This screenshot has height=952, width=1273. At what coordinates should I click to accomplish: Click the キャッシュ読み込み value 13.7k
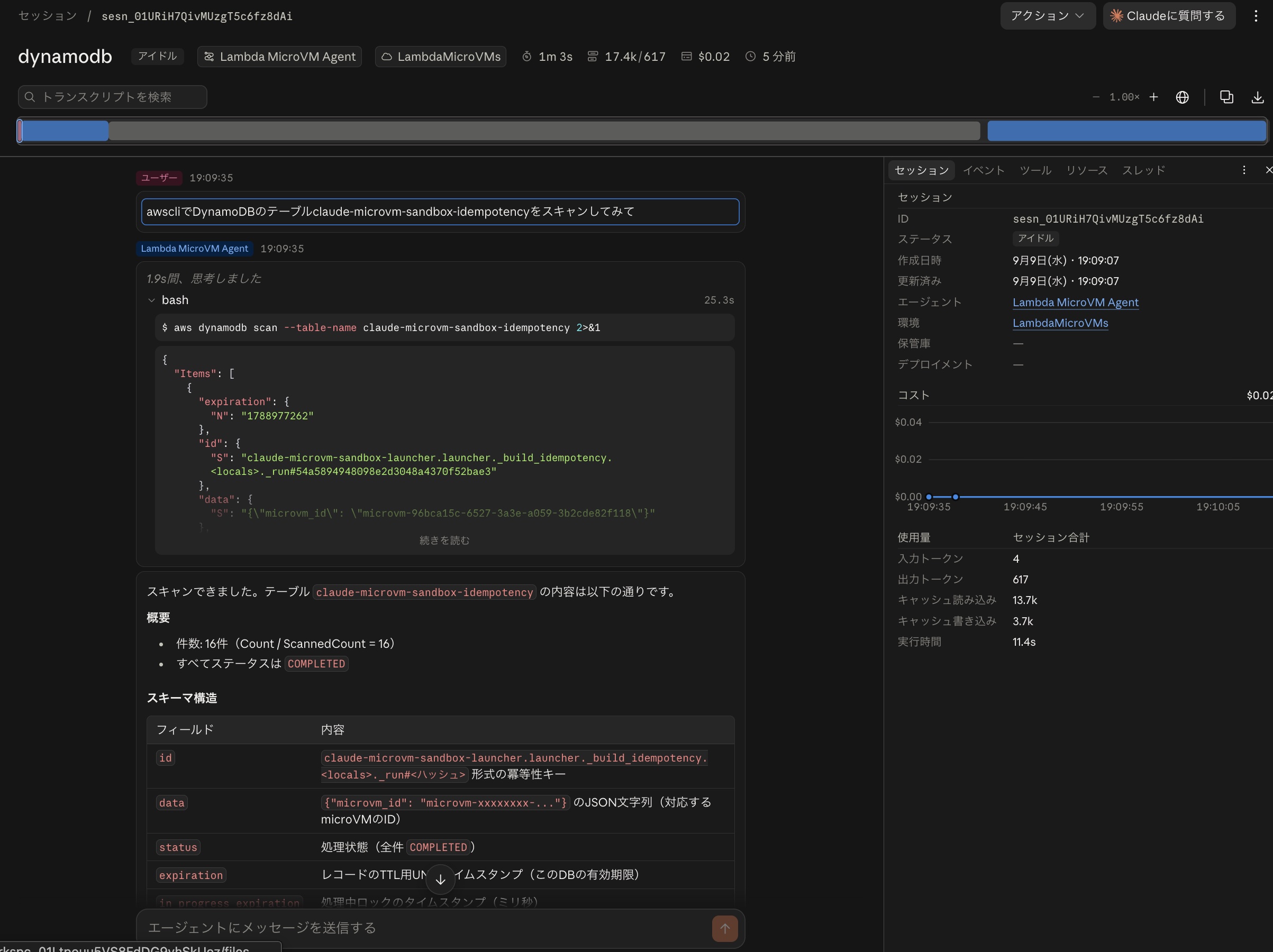point(1025,600)
